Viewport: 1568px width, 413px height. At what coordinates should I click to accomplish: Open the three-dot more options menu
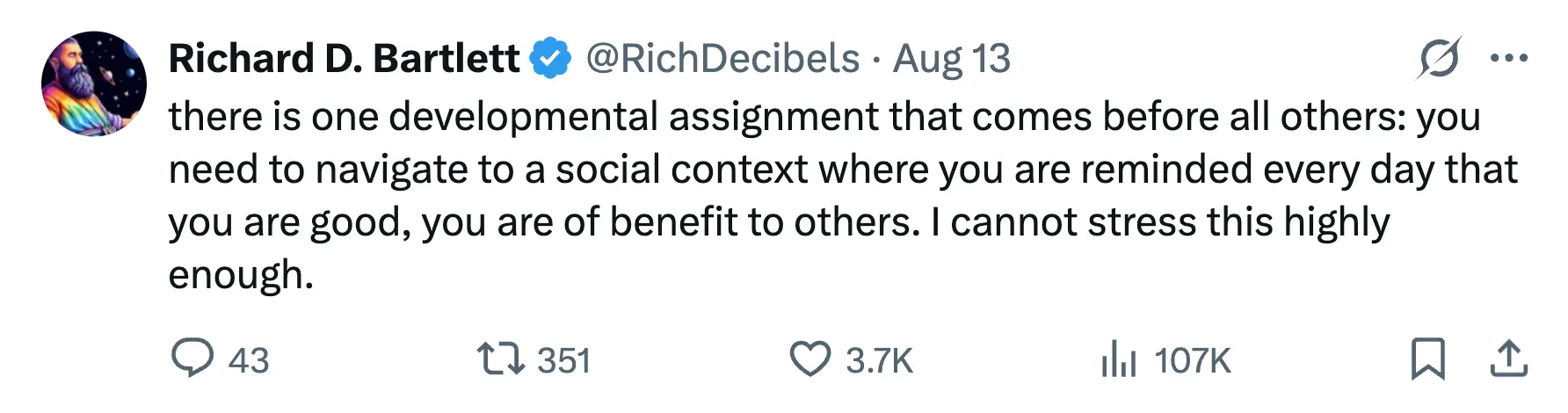pos(1508,58)
